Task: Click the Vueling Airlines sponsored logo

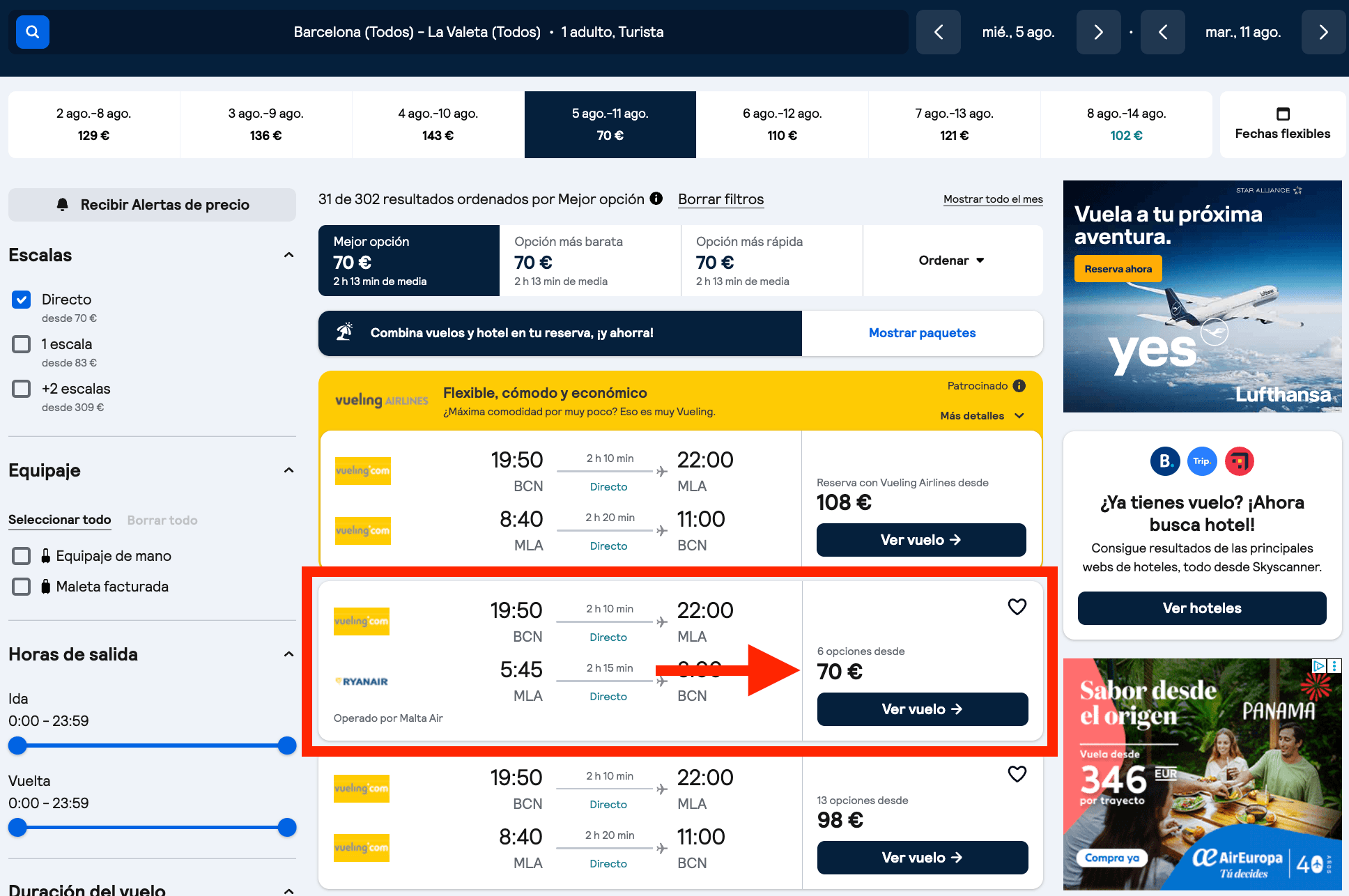Action: [381, 401]
